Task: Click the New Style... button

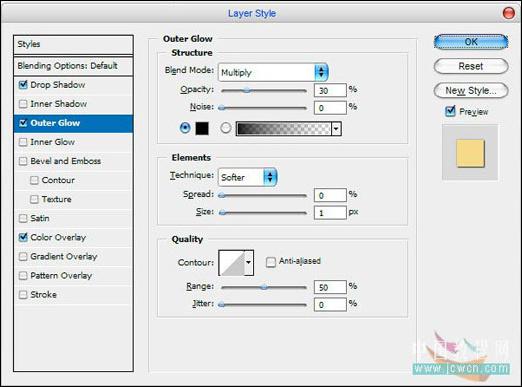Action: 471,90
